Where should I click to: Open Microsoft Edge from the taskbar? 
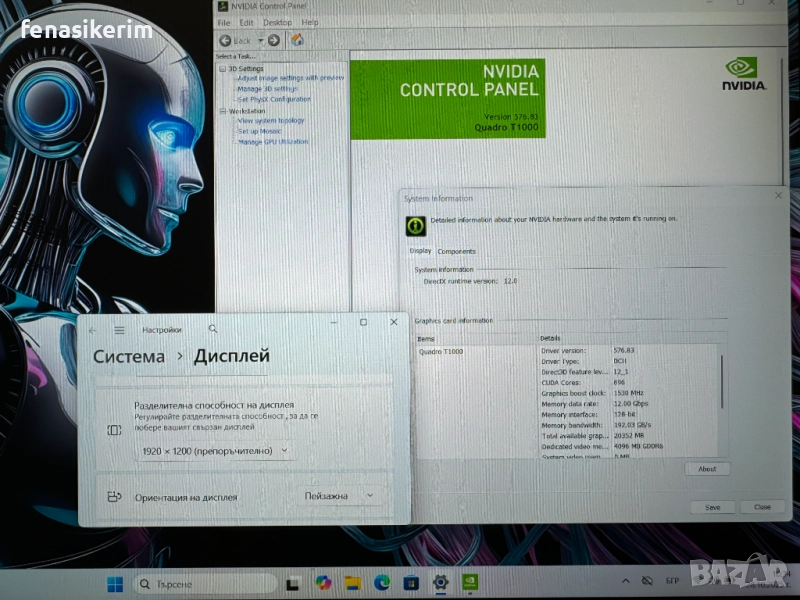pos(382,582)
